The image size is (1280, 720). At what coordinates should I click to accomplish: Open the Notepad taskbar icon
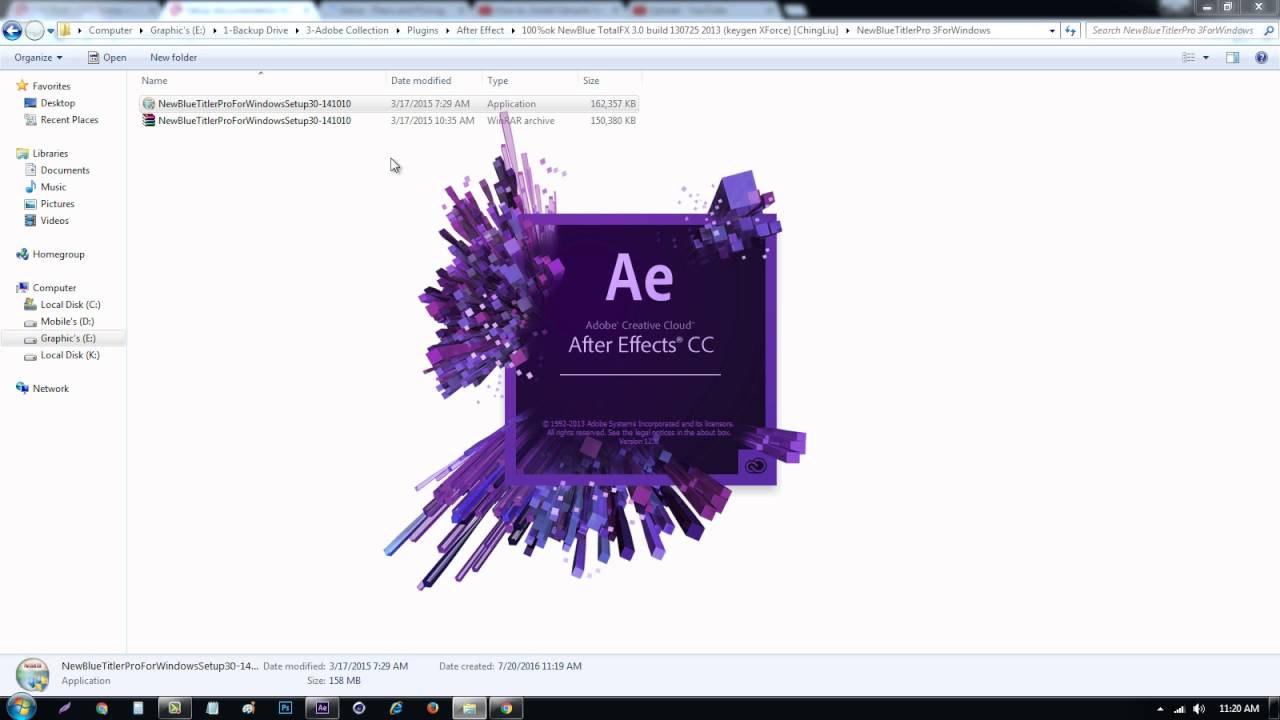point(212,708)
